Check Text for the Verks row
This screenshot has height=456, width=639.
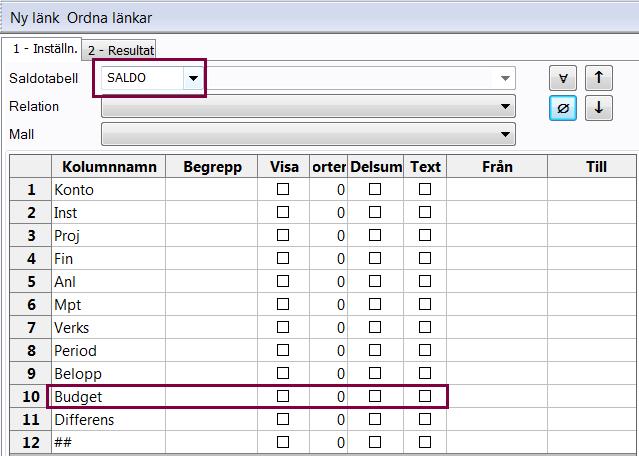425,327
